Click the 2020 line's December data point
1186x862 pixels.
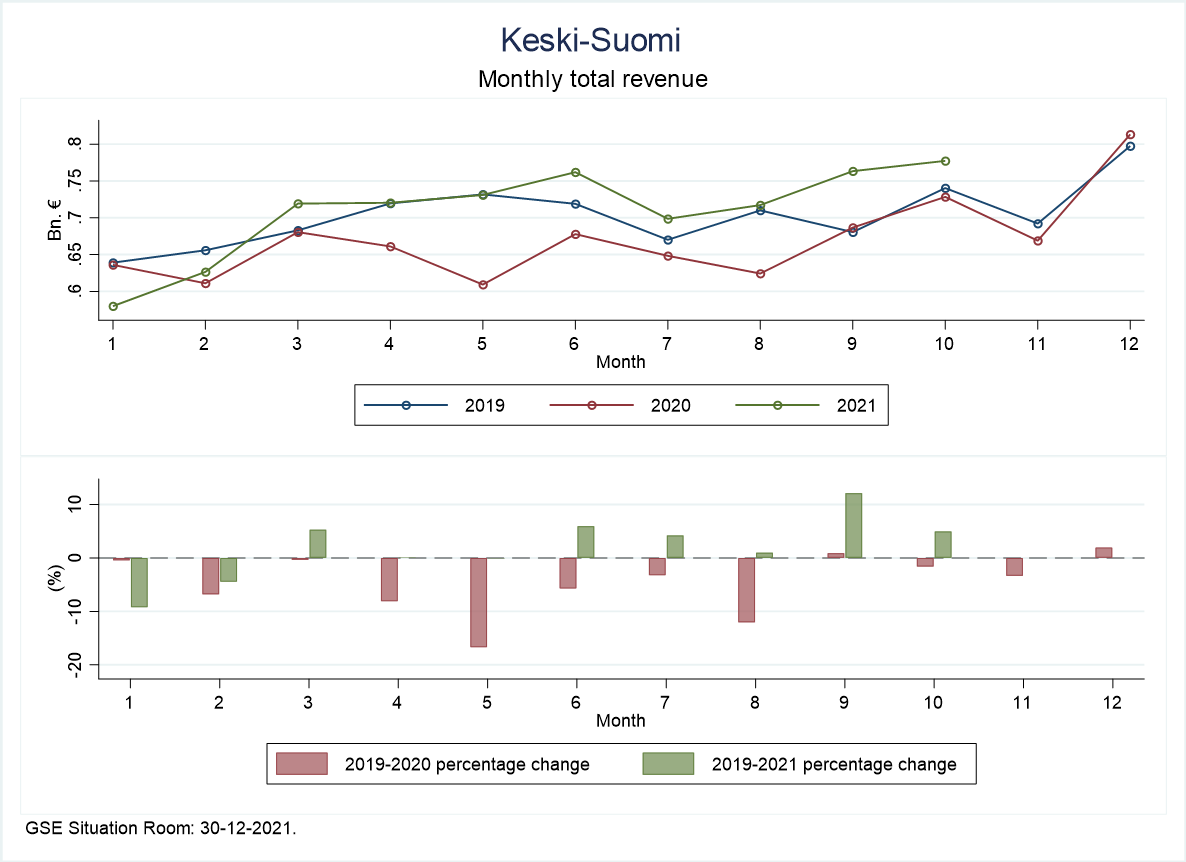click(1130, 134)
